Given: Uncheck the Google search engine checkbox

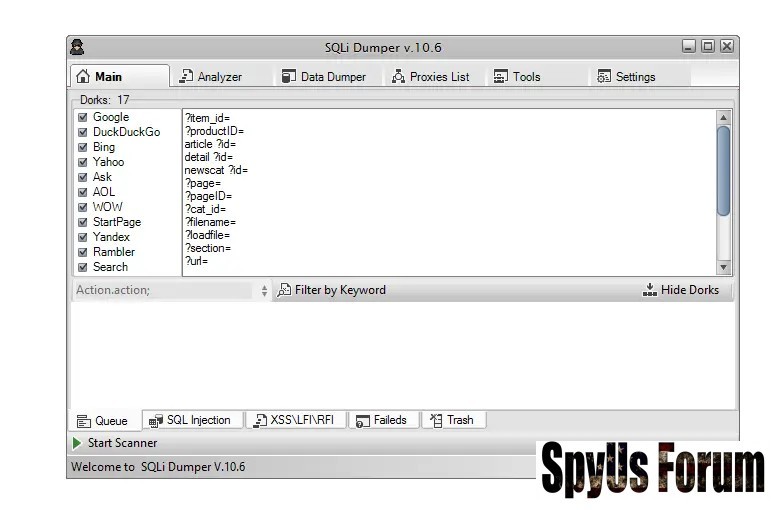Looking at the screenshot, I should click(x=83, y=117).
